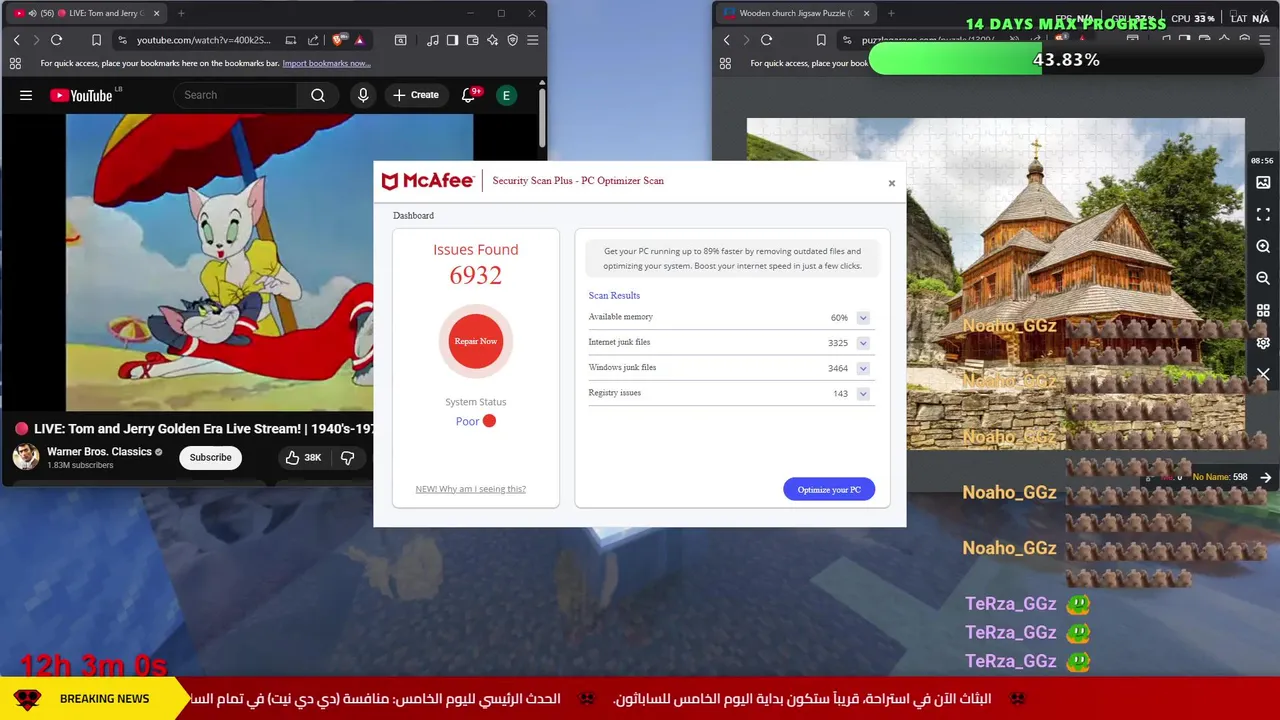The image size is (1280, 720).
Task: Click Repair Now in the McAfee dialog
Action: (x=476, y=341)
